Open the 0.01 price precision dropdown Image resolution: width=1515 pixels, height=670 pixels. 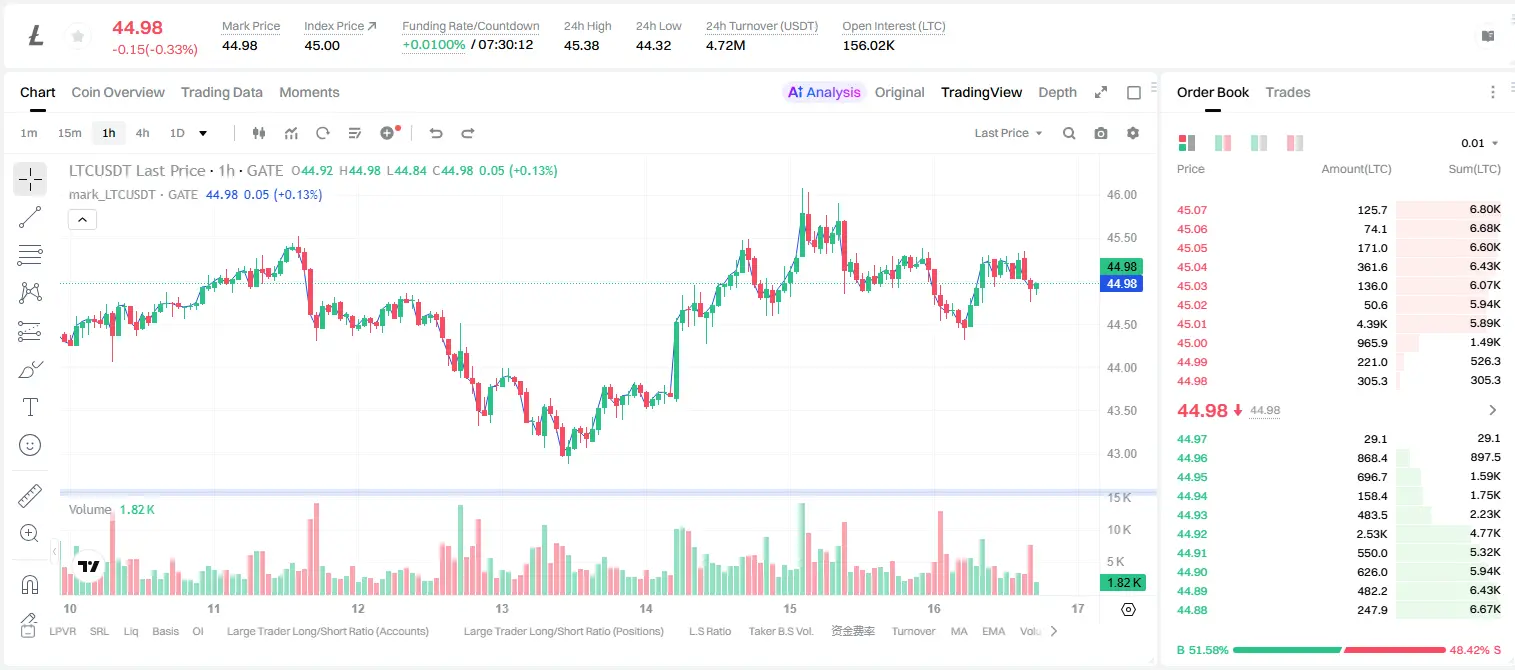[x=1480, y=143]
